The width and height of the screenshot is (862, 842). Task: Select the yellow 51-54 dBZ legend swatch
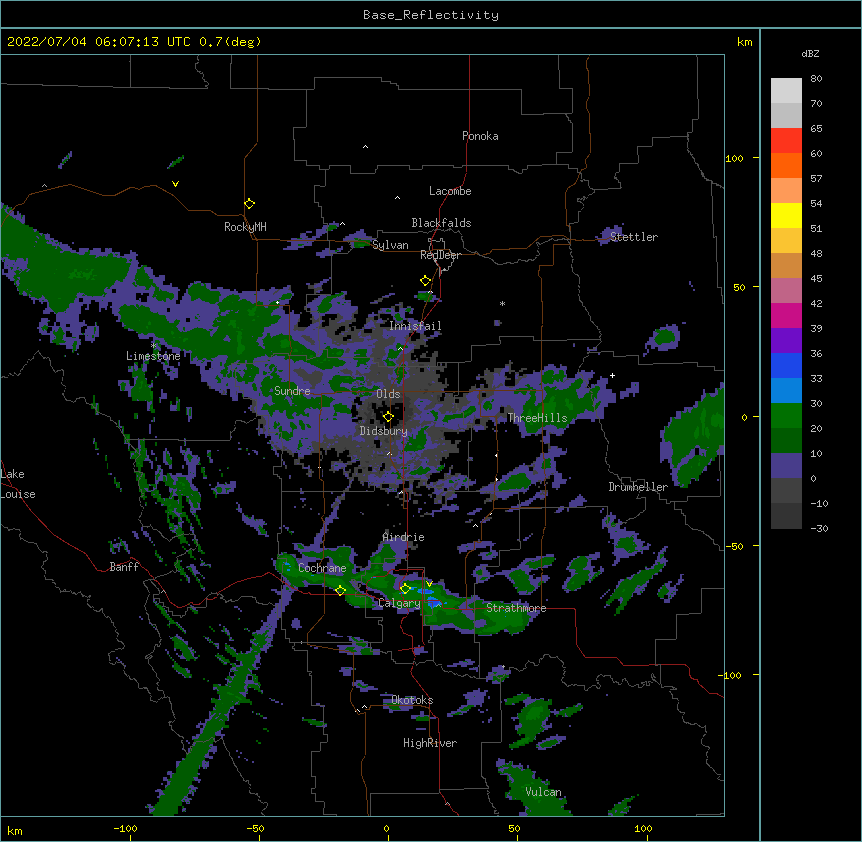click(x=786, y=215)
